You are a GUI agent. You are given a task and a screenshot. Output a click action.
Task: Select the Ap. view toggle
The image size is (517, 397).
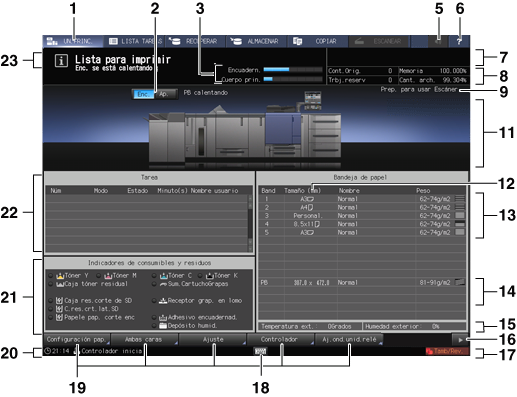click(165, 94)
